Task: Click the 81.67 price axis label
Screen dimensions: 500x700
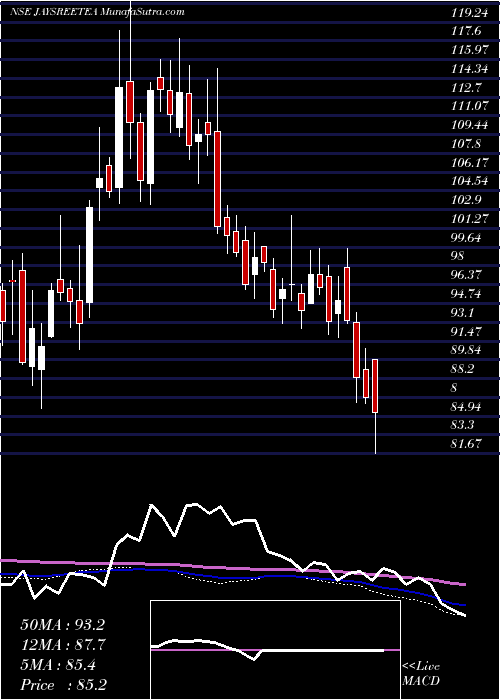Action: click(467, 443)
